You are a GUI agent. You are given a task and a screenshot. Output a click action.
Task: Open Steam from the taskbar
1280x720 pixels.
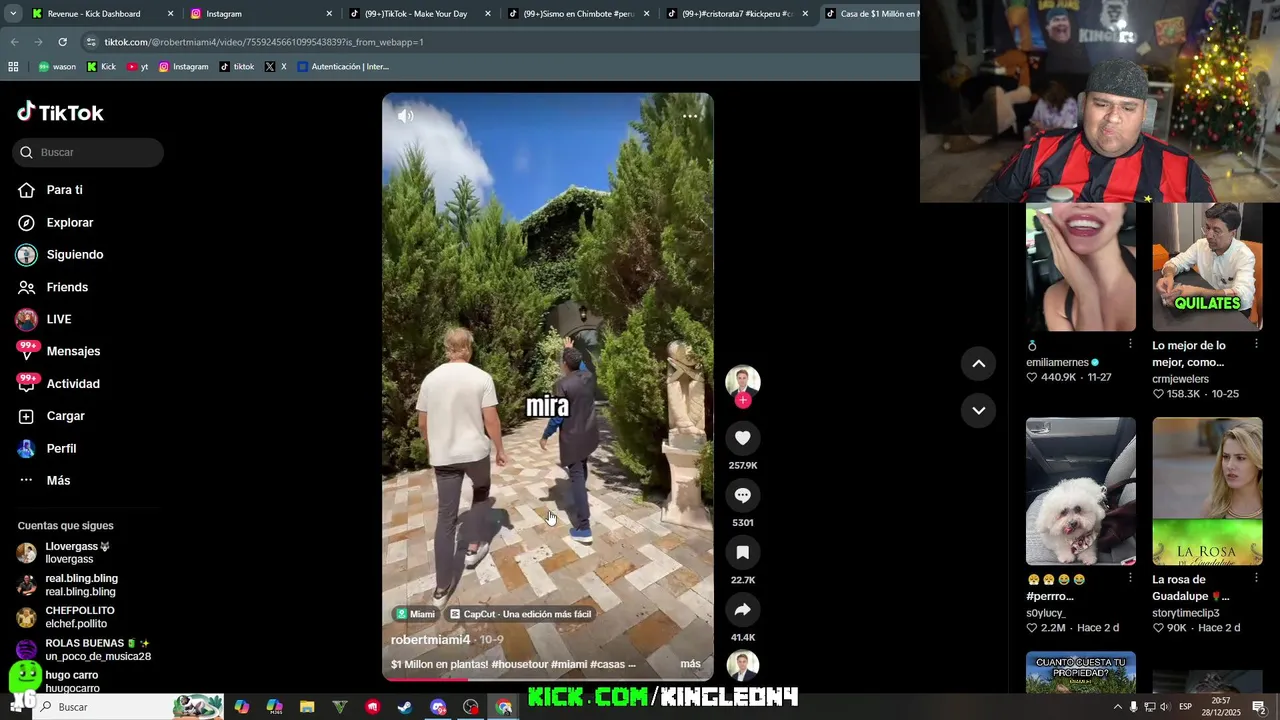(405, 707)
